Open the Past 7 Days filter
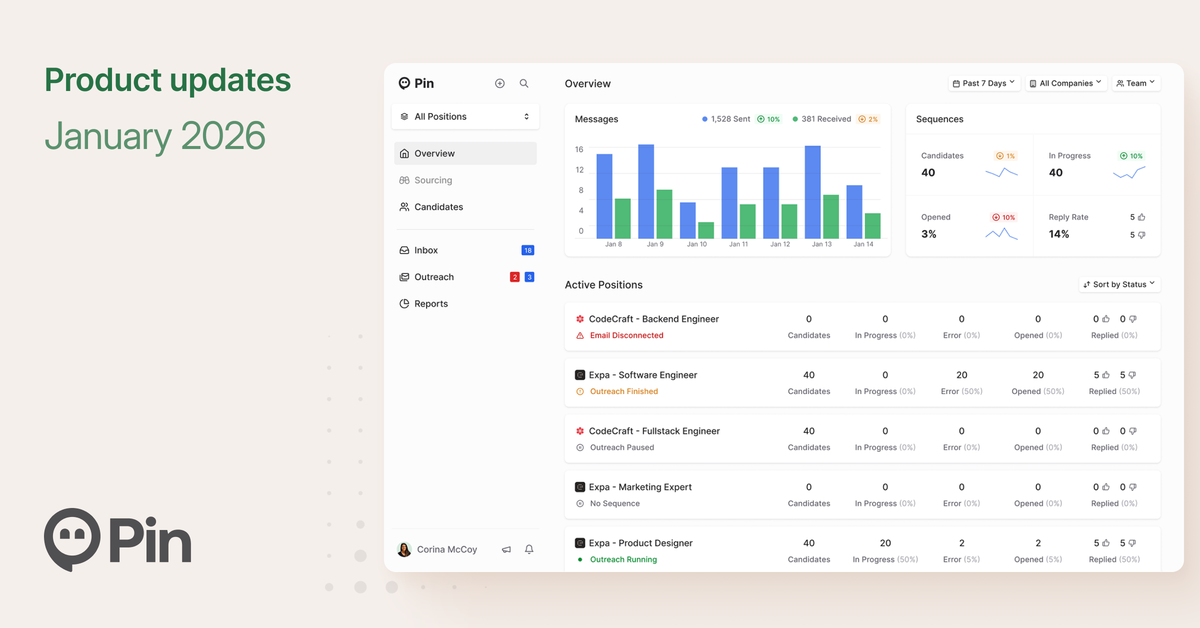 tap(983, 83)
